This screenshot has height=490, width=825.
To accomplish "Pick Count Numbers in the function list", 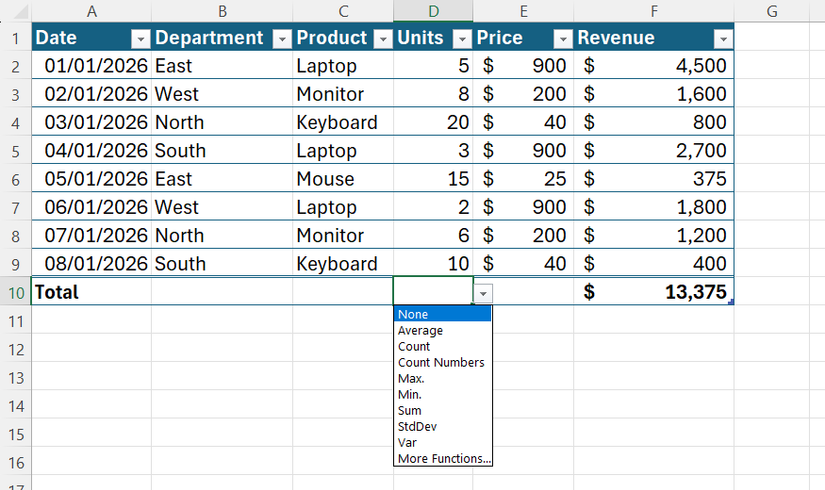I will tap(440, 363).
